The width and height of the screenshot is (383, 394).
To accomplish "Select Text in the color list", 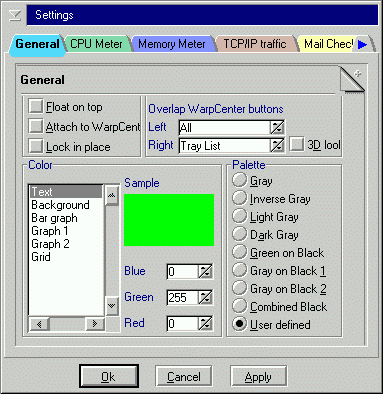I will [66, 192].
